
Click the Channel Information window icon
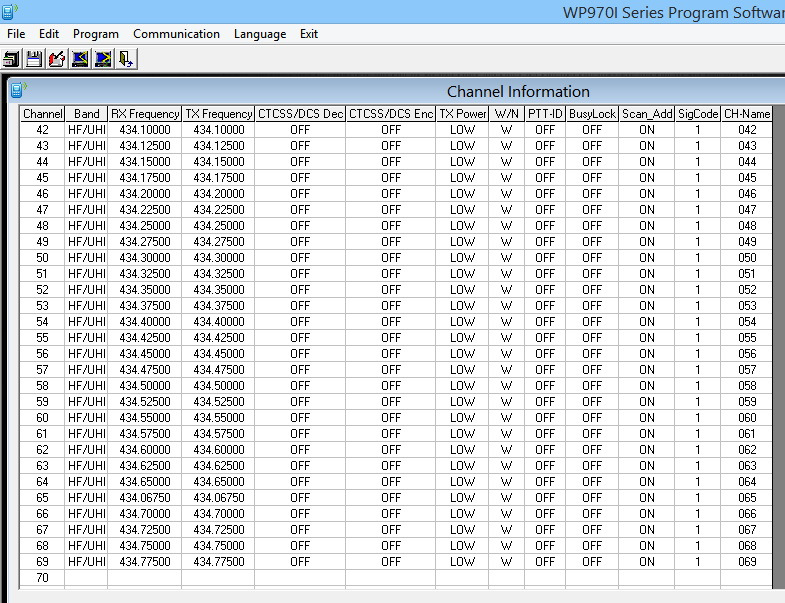pos(17,90)
